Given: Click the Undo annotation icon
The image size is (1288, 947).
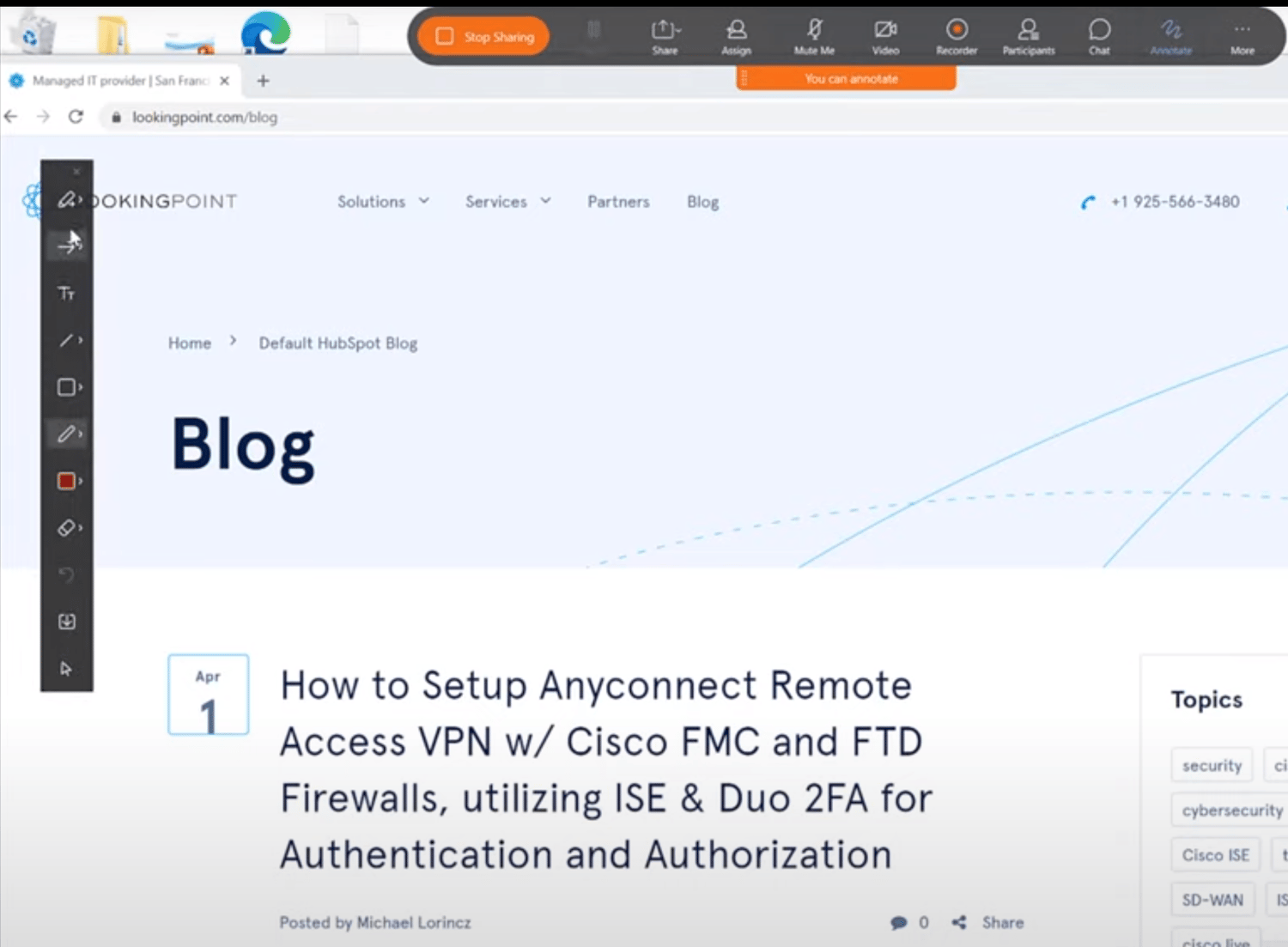Looking at the screenshot, I should [x=67, y=575].
